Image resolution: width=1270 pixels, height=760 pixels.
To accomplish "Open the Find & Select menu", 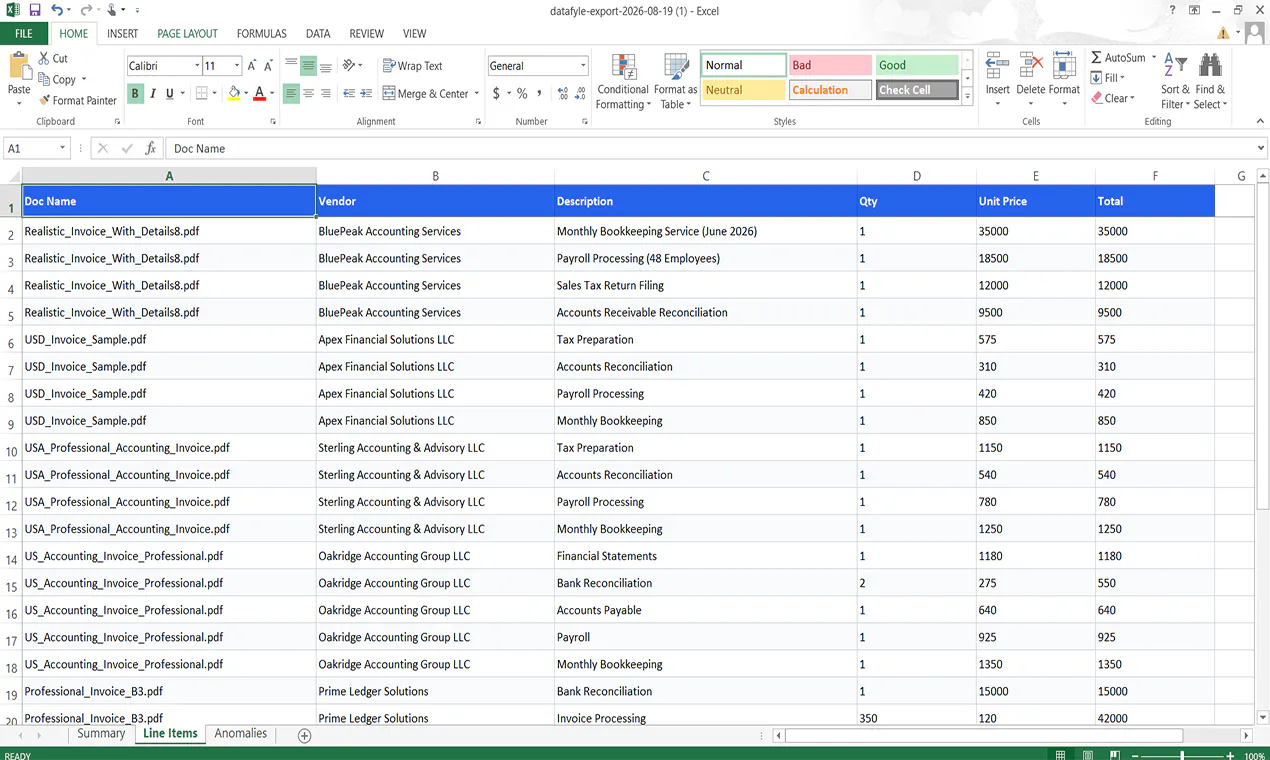I will (1210, 82).
